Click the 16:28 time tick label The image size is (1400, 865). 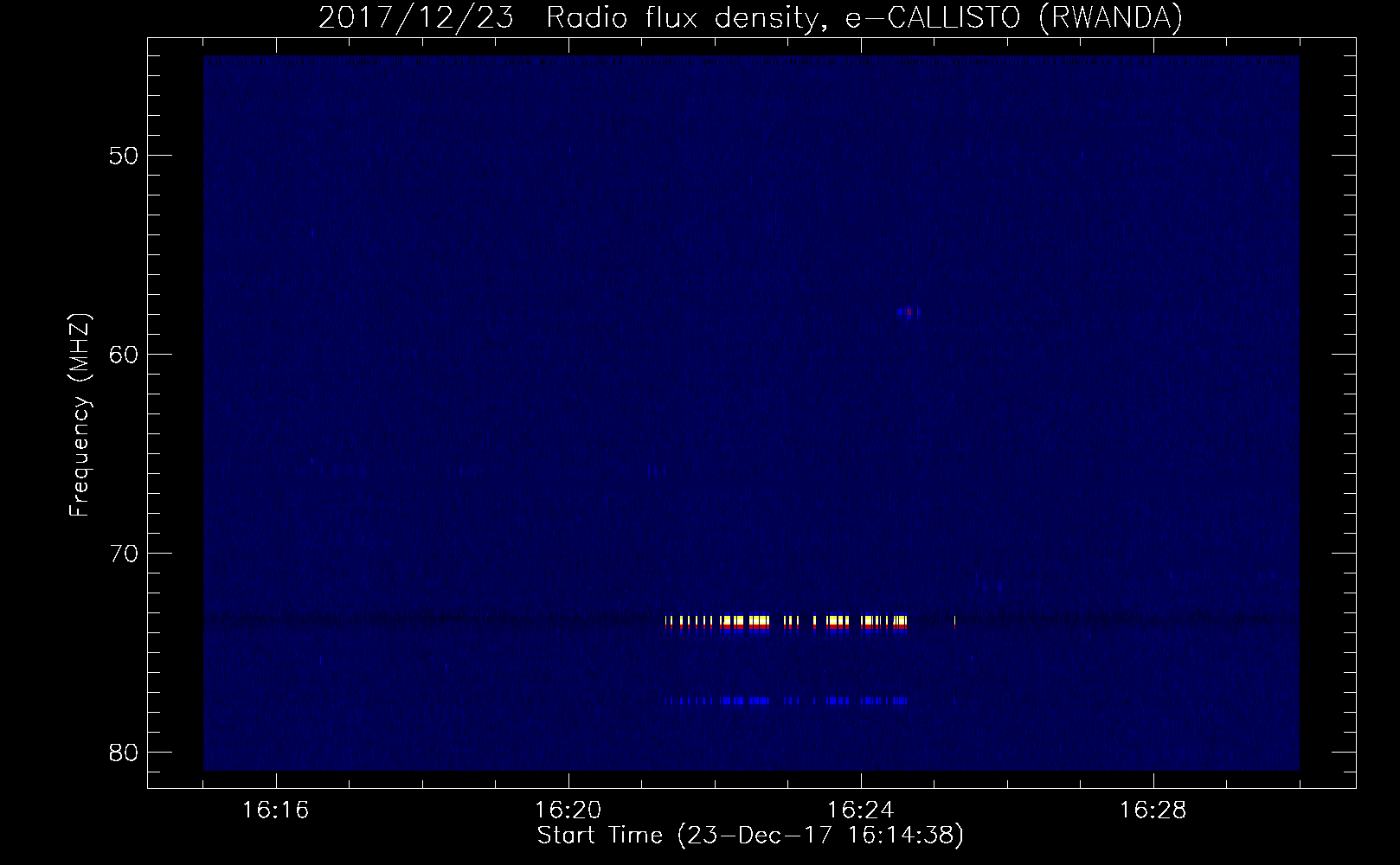1153,811
